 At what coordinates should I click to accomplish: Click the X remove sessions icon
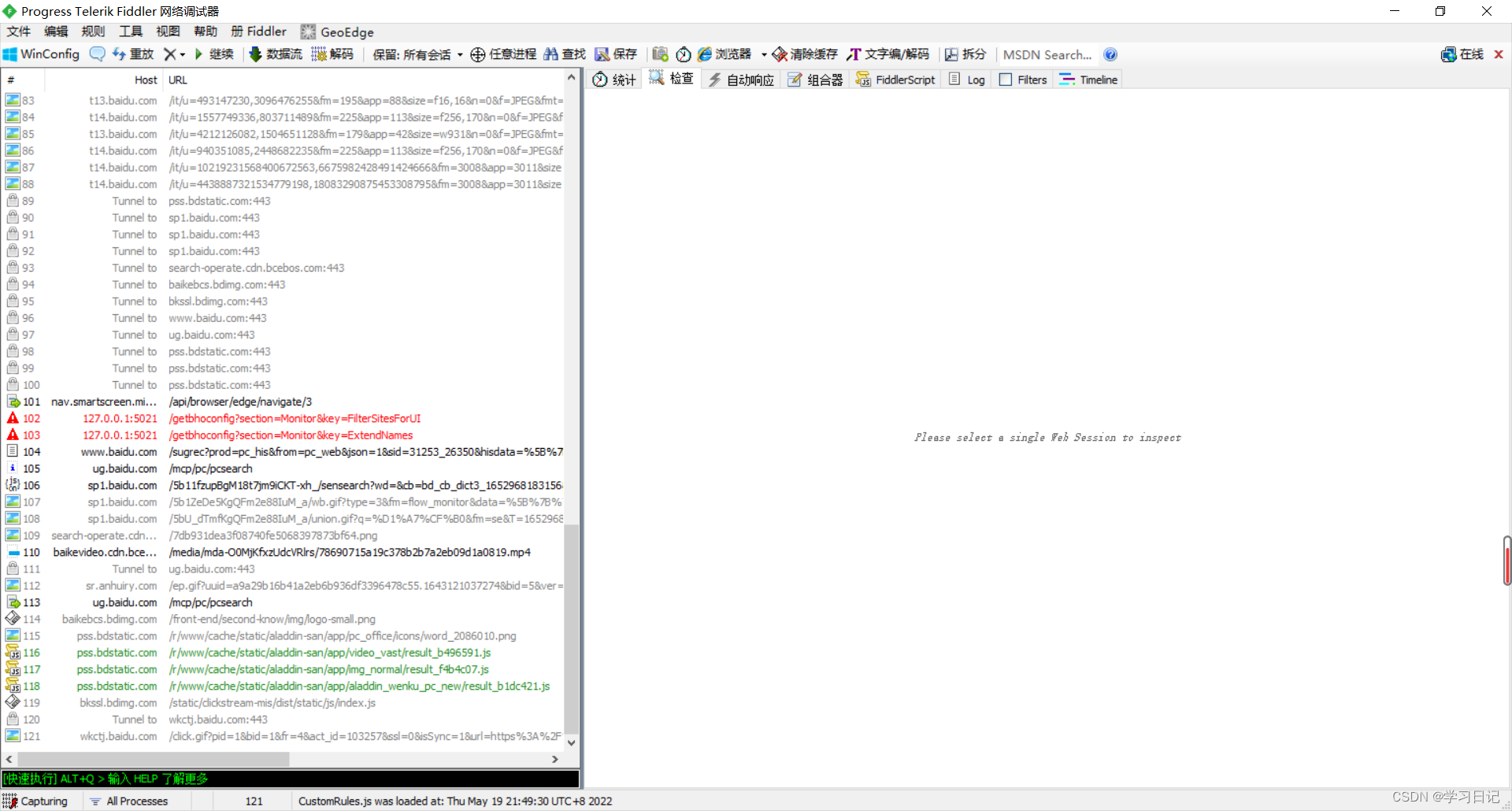(169, 54)
